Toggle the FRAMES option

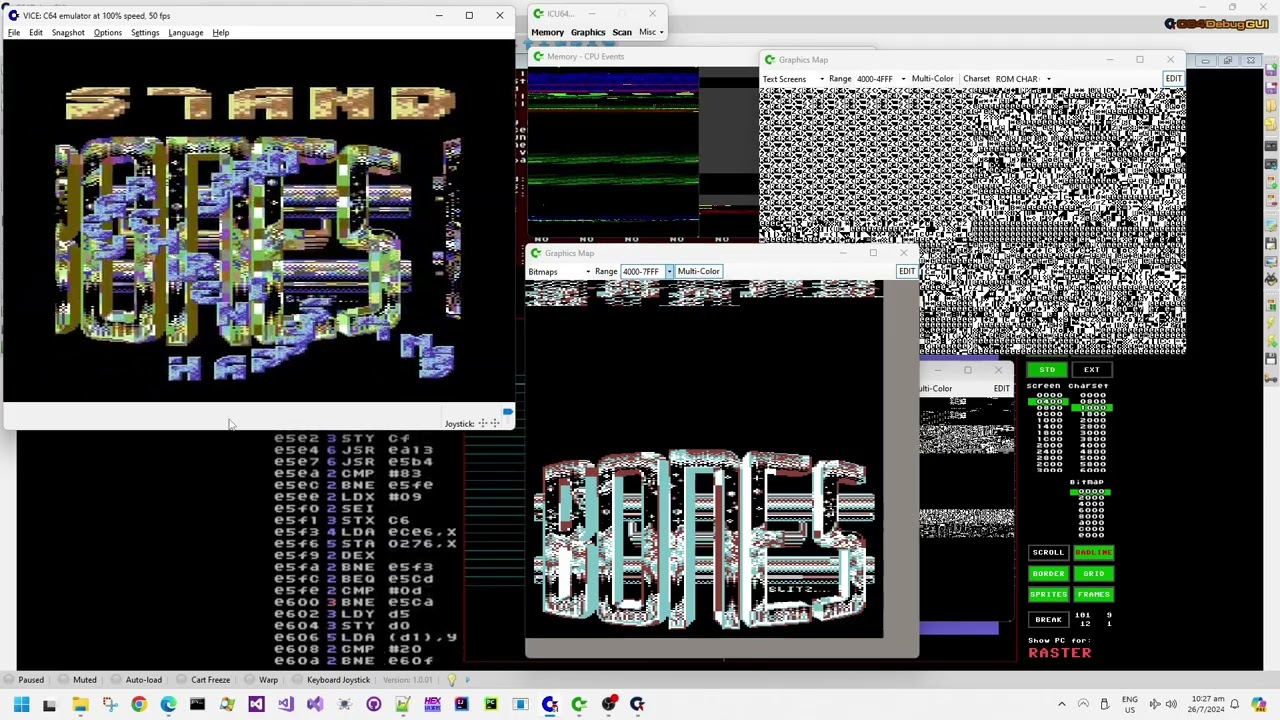1093,595
